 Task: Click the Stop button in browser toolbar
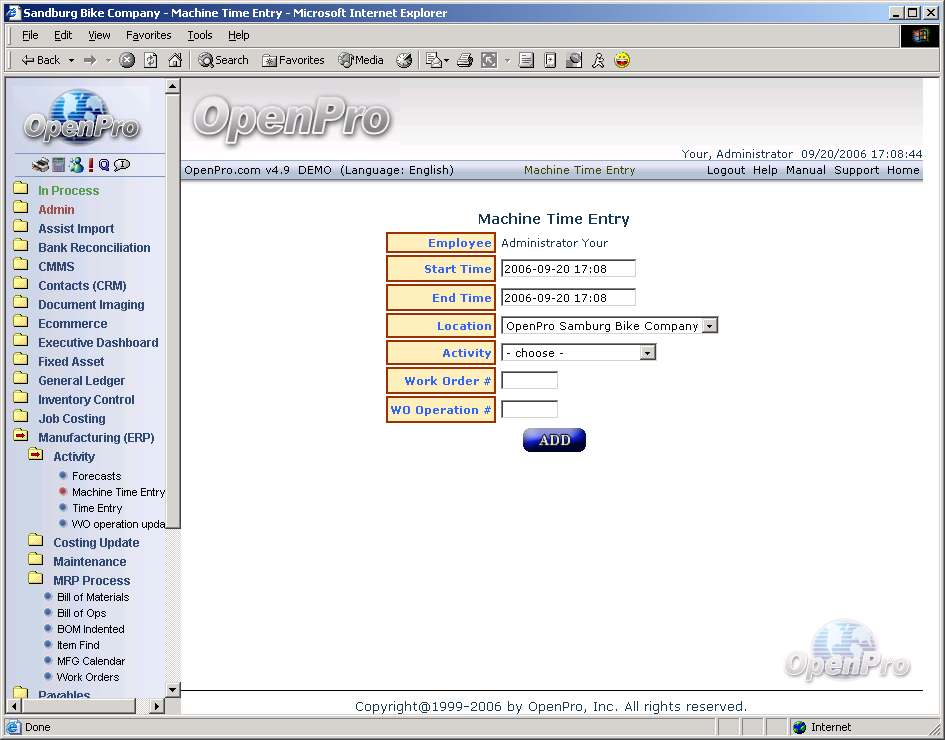pyautogui.click(x=127, y=60)
